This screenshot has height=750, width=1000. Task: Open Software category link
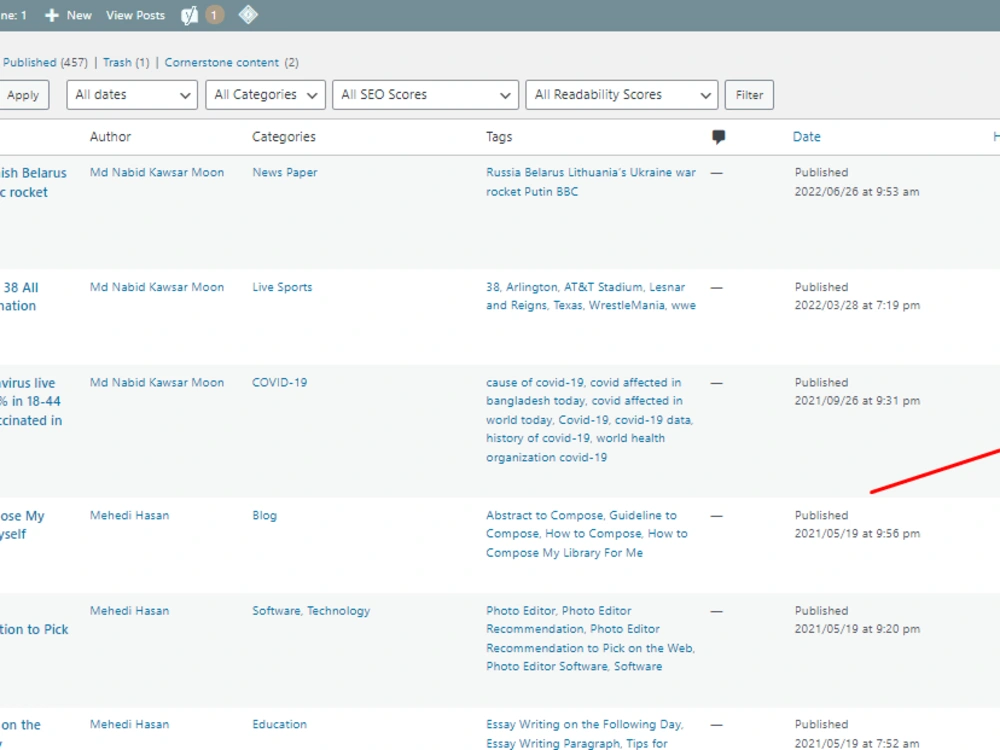pos(276,611)
